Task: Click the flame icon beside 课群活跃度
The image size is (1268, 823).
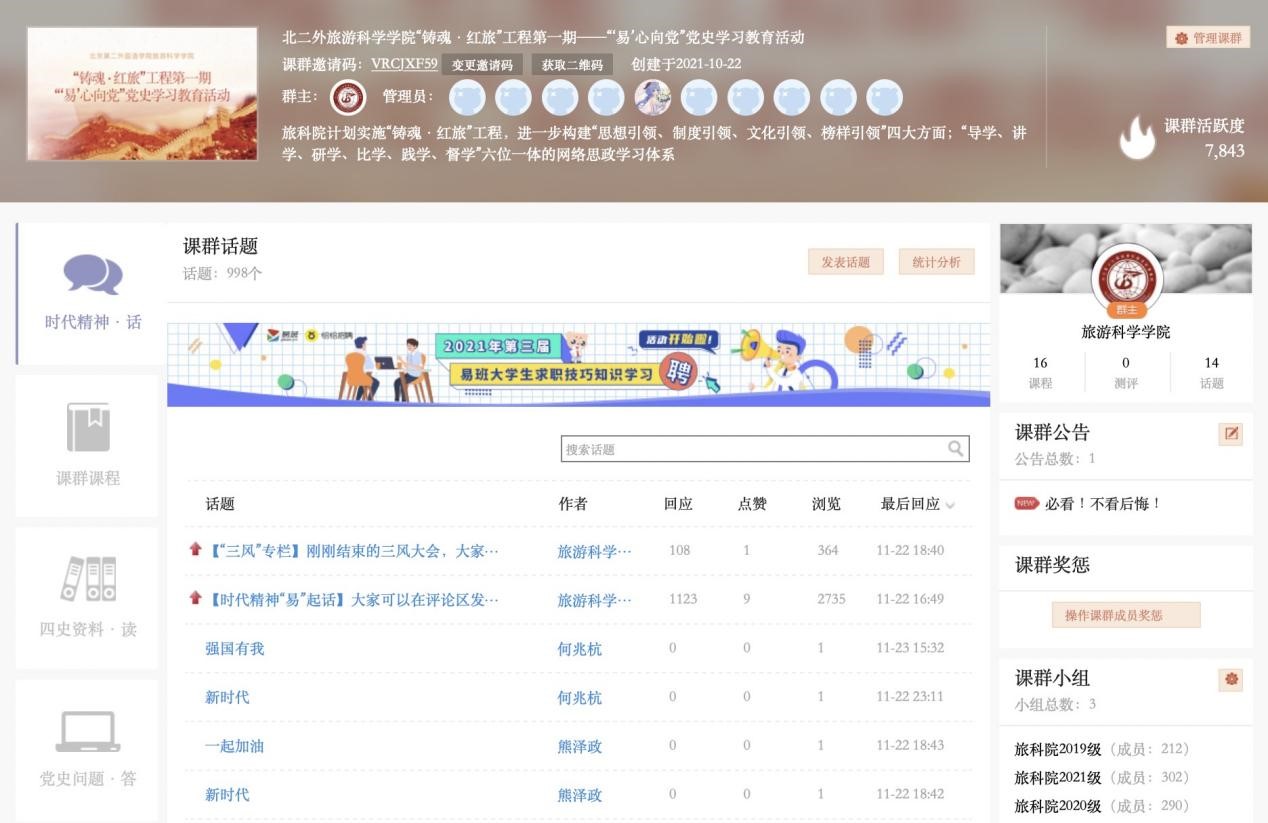Action: pyautogui.click(x=1136, y=138)
